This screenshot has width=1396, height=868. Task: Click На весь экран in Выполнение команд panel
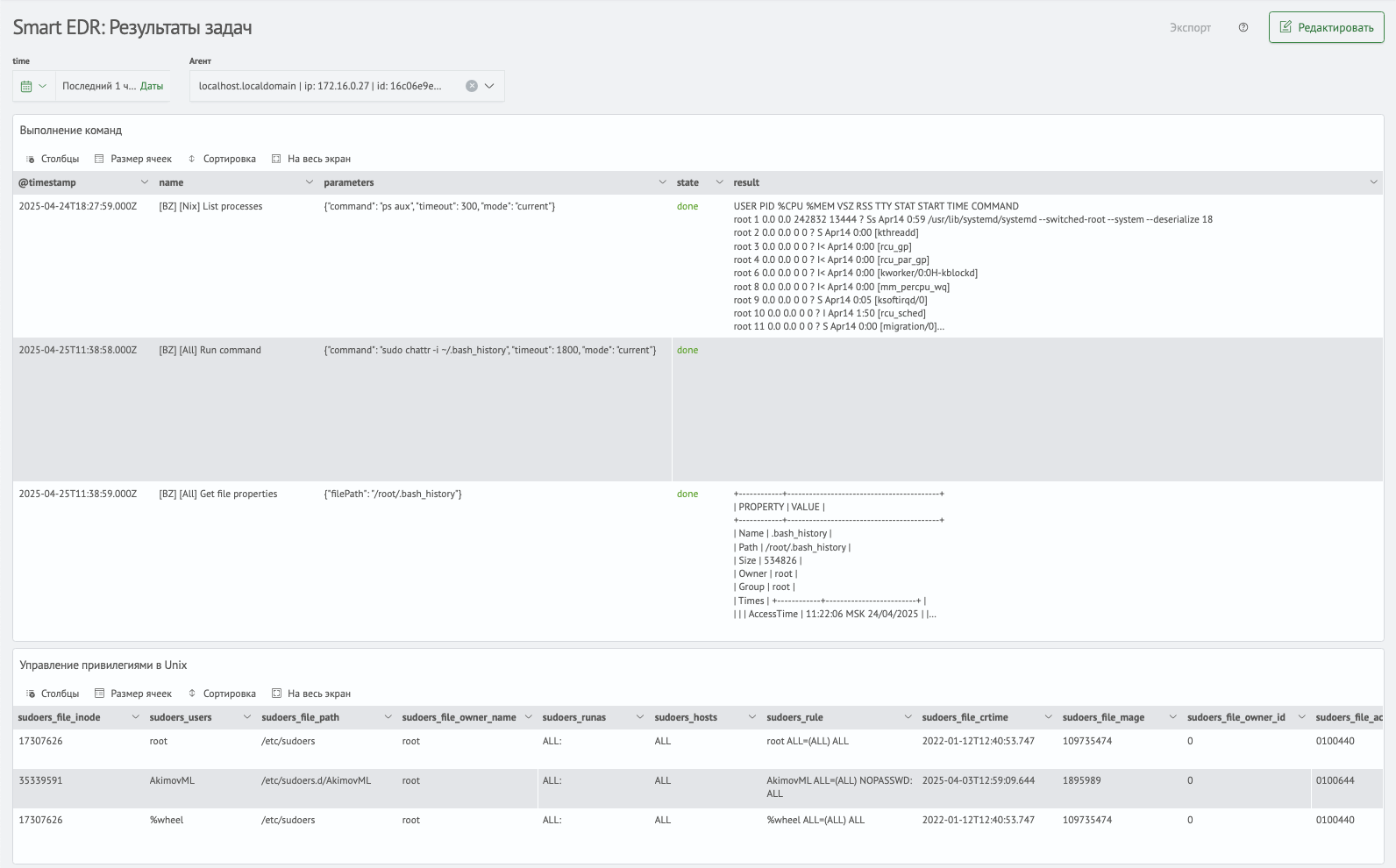coord(311,159)
